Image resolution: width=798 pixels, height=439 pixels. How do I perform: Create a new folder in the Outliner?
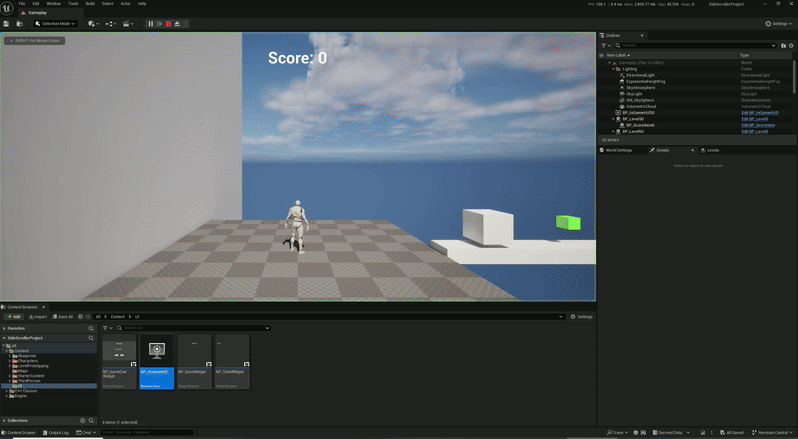(783, 46)
